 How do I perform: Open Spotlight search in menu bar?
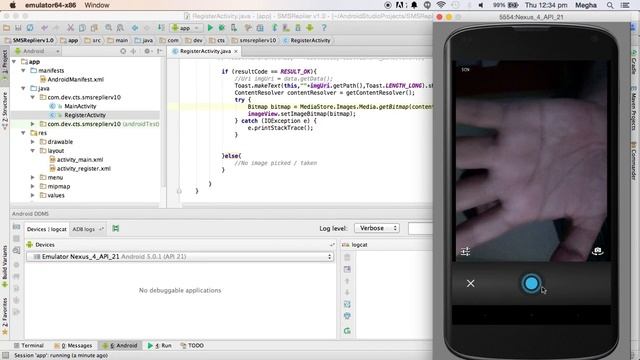[610, 5]
